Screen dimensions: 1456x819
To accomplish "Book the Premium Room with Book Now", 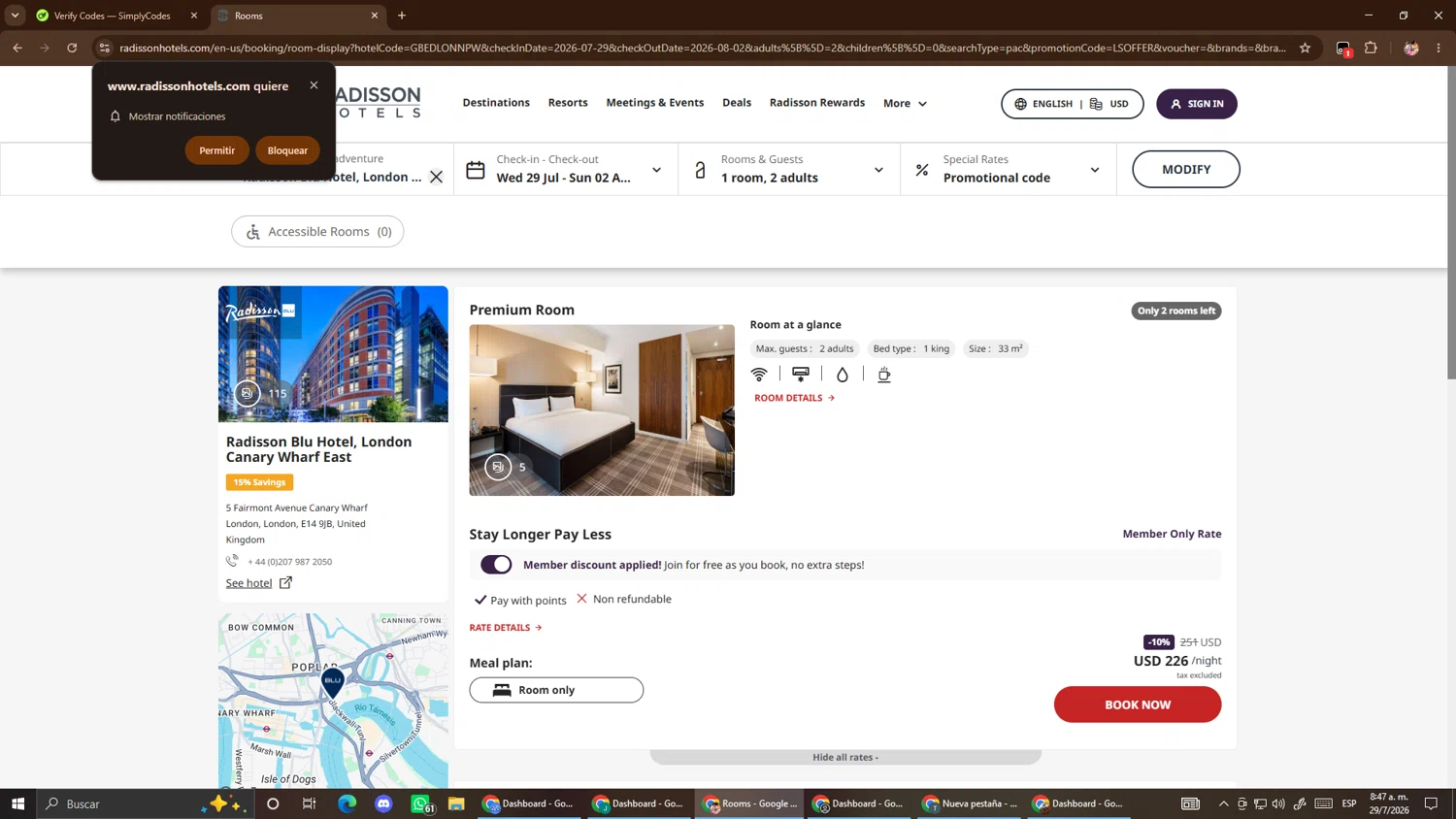I will [x=1138, y=704].
